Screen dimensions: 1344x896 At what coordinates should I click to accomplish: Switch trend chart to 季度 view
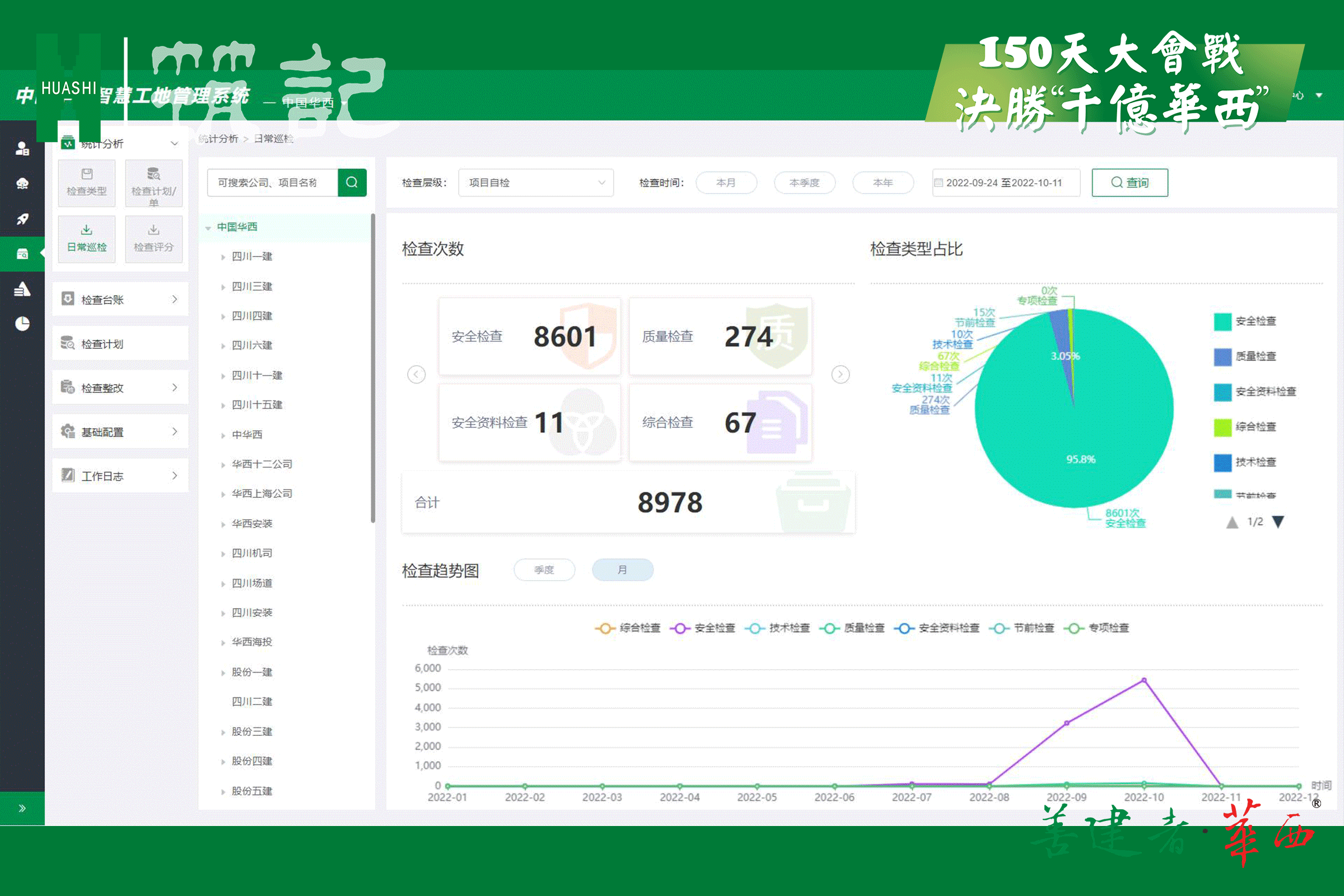(x=544, y=570)
